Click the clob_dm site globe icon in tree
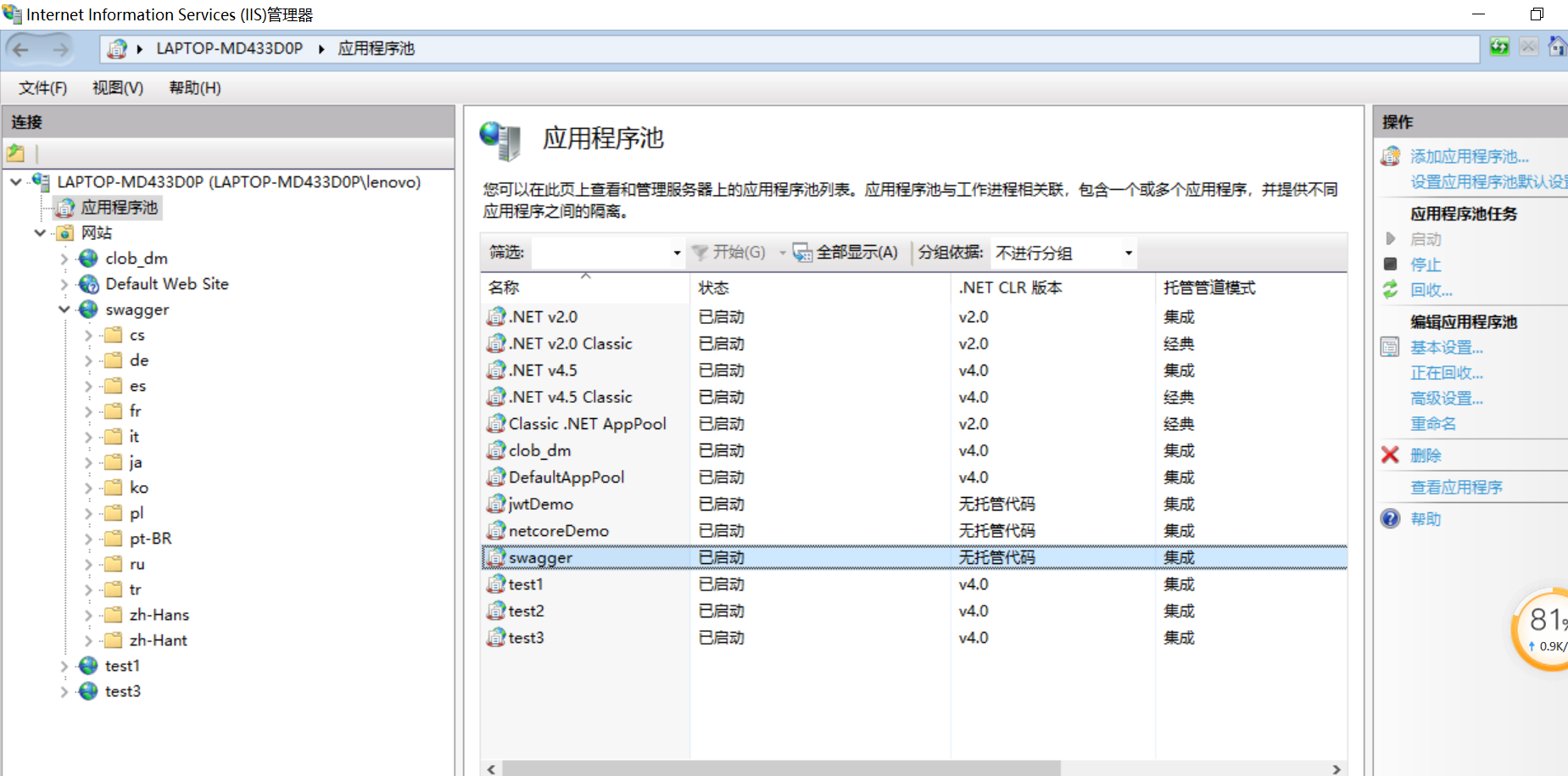The height and width of the screenshot is (776, 1568). [88, 259]
